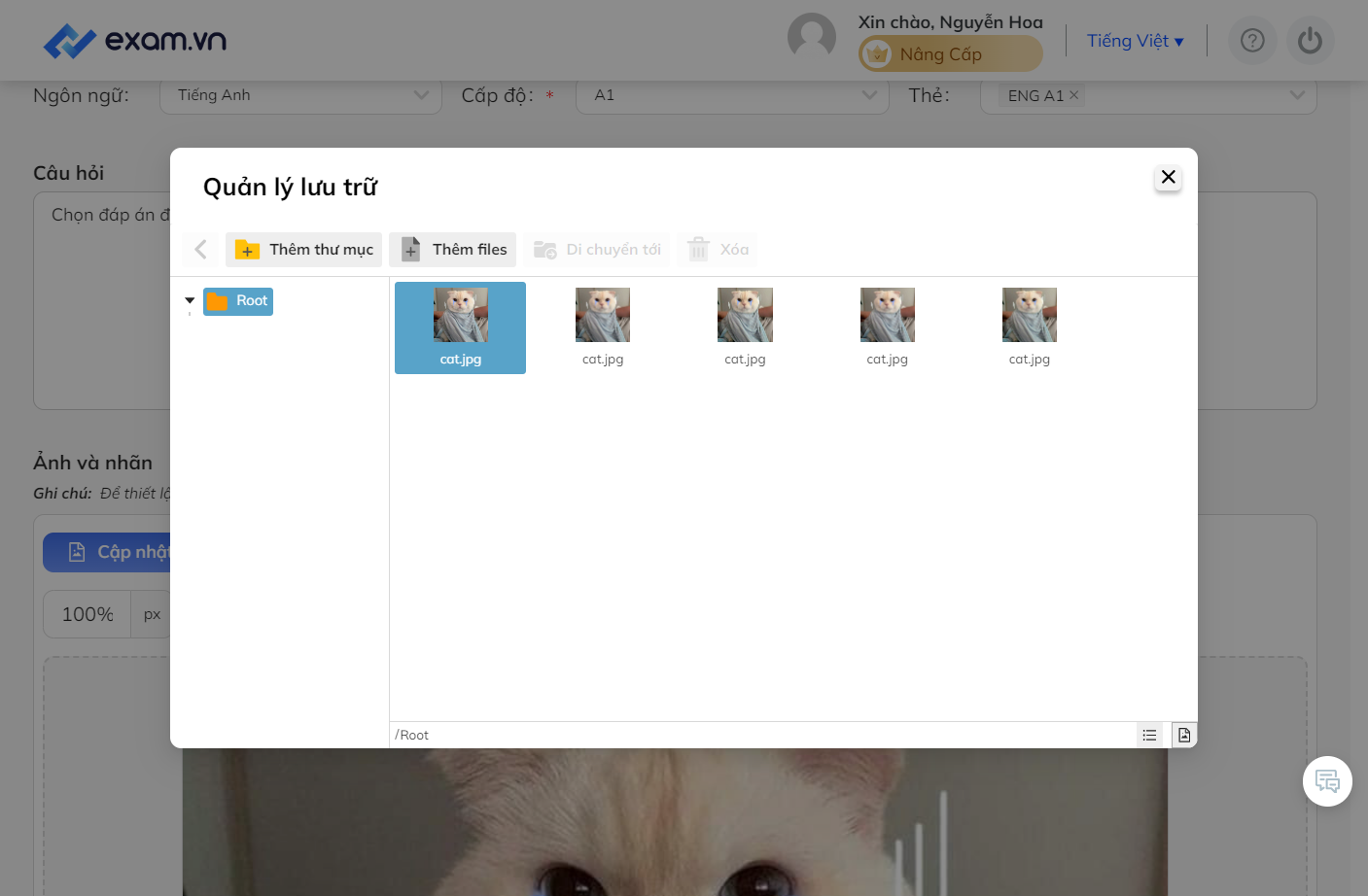Open the Tiếng Việt language dropdown
The height and width of the screenshot is (896, 1368).
click(x=1135, y=41)
